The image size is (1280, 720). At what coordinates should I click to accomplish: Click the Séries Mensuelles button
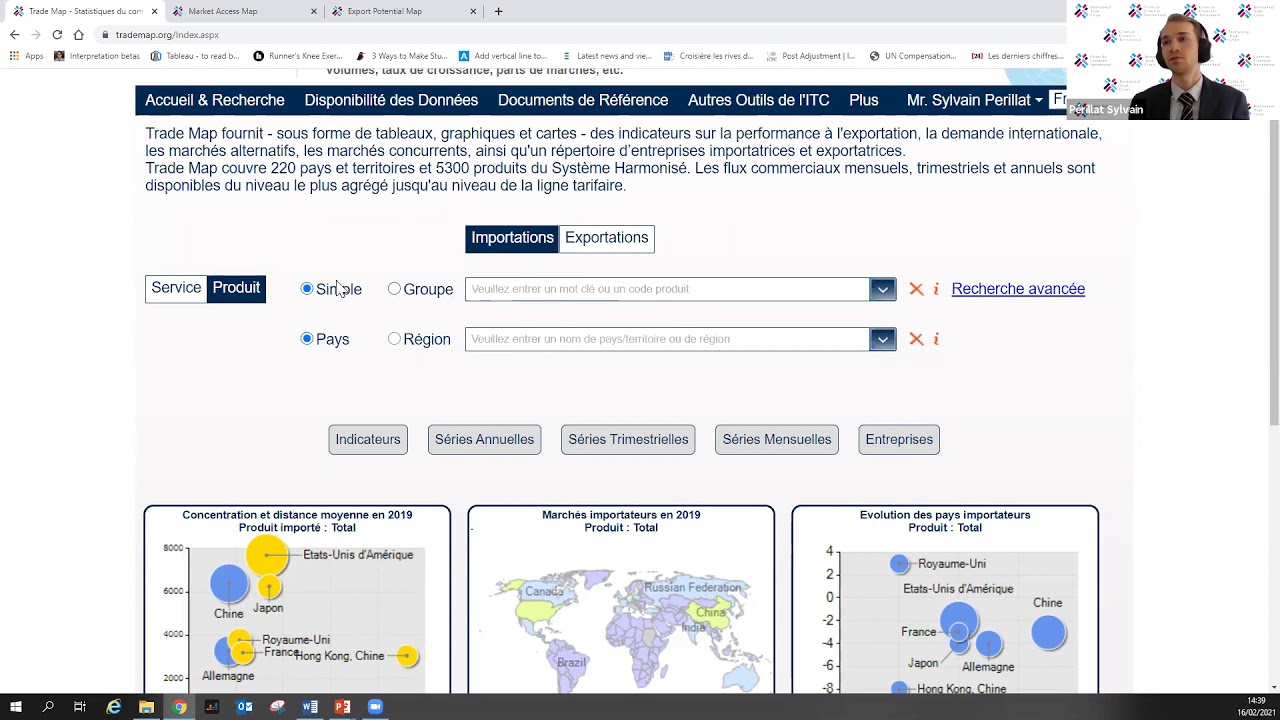pyautogui.click(x=777, y=440)
